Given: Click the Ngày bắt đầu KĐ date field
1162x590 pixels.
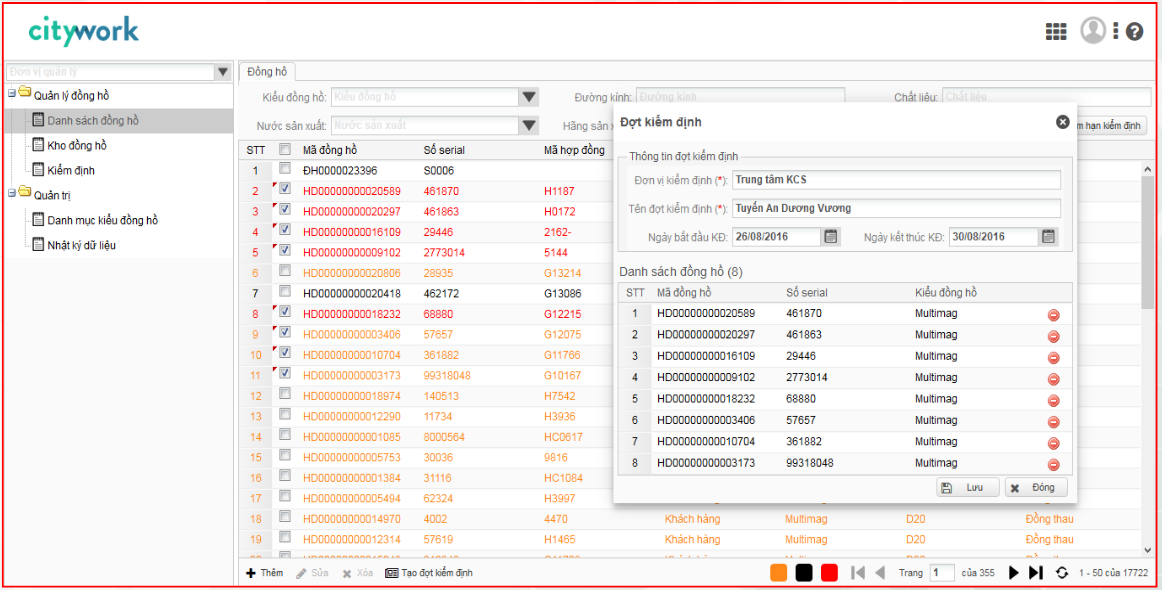Looking at the screenshot, I should pyautogui.click(x=777, y=237).
